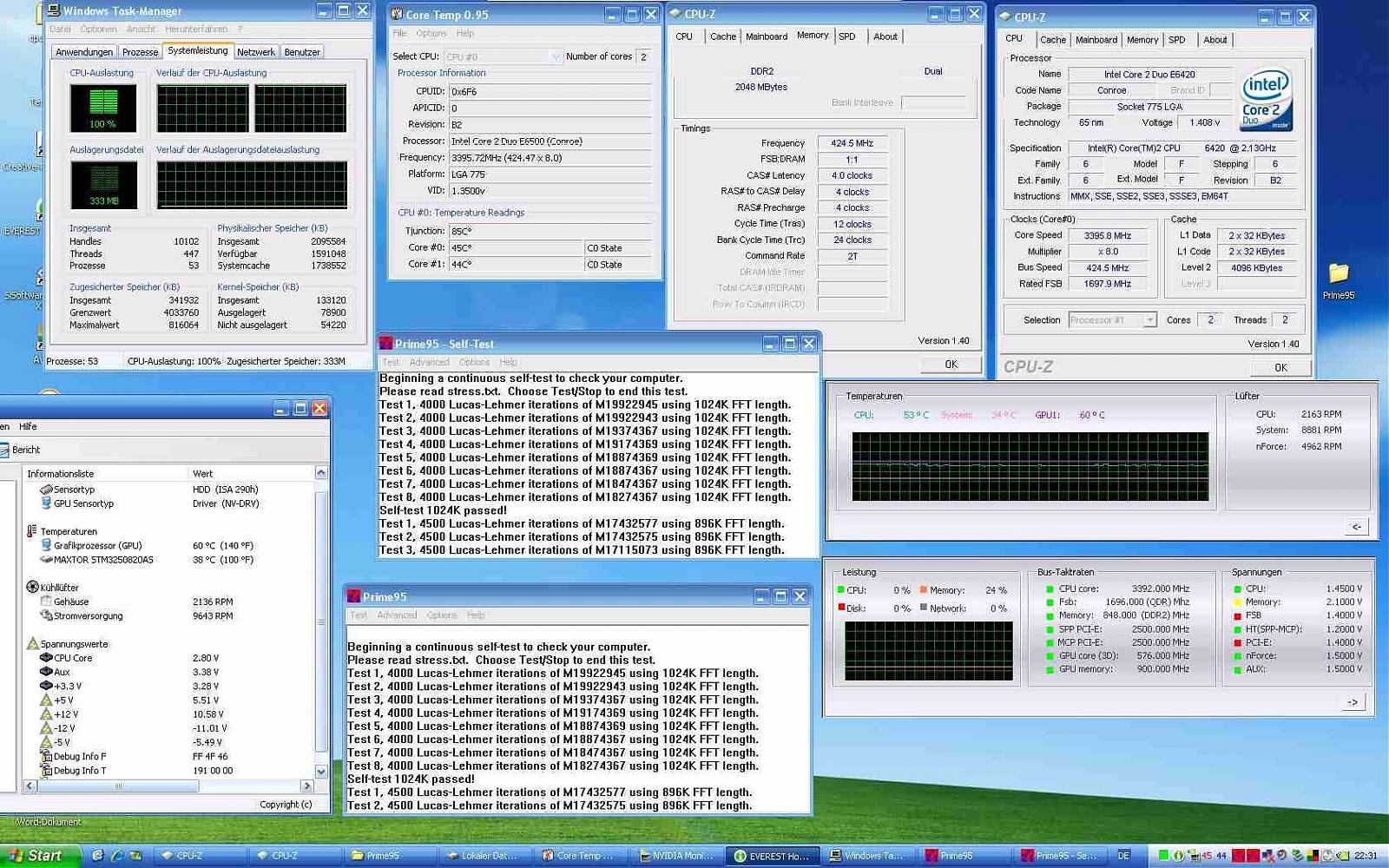The image size is (1389, 868).
Task: Click the NVIDIA Moni... taskbar button
Action: point(675,856)
